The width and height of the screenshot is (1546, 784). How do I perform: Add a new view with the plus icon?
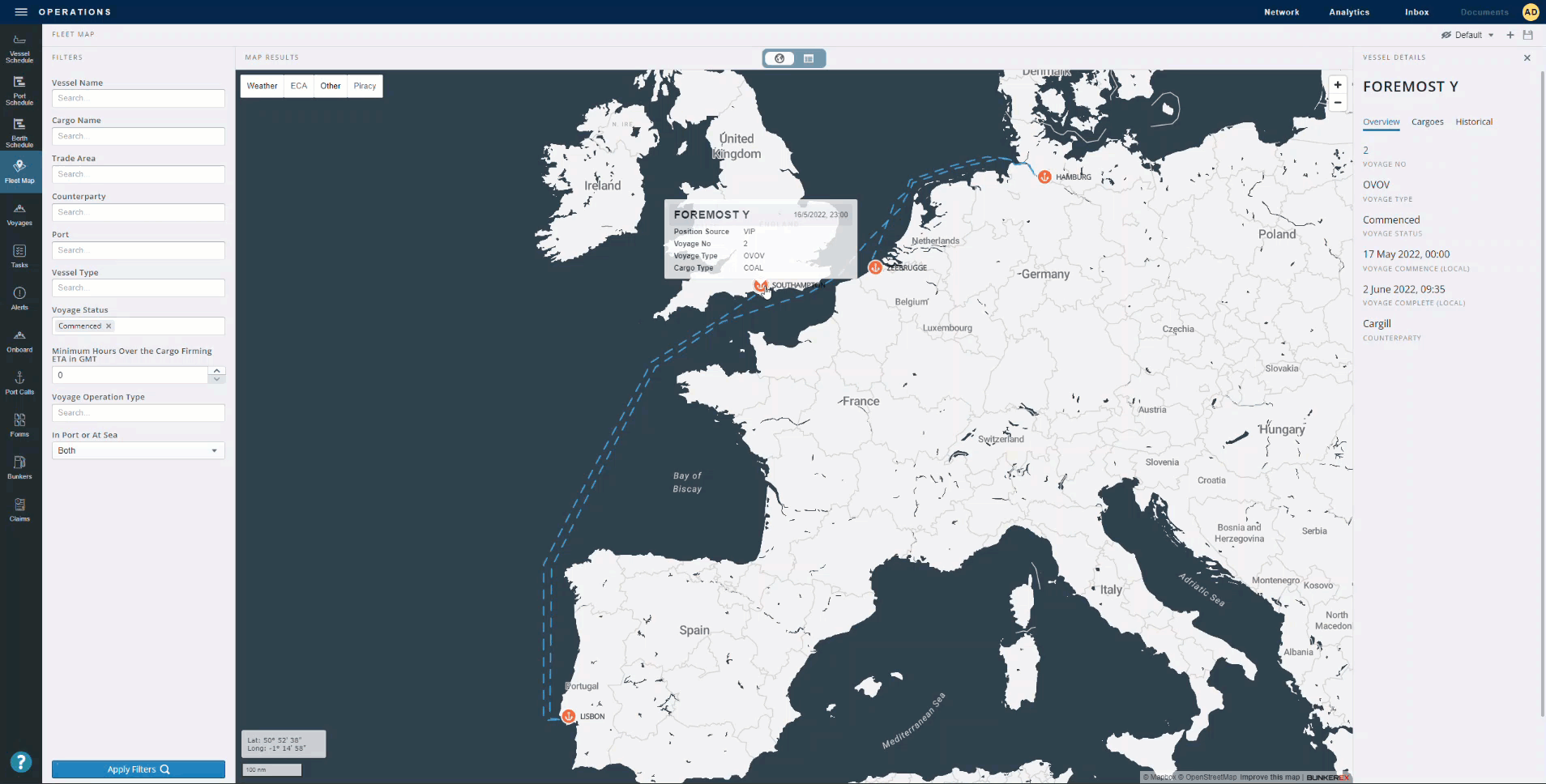coord(1509,35)
